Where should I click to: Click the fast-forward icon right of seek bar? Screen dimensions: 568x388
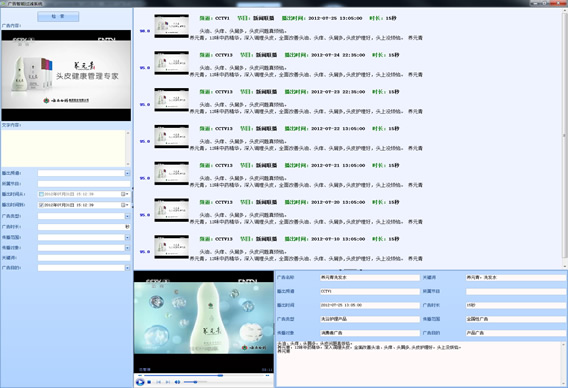coord(267,375)
